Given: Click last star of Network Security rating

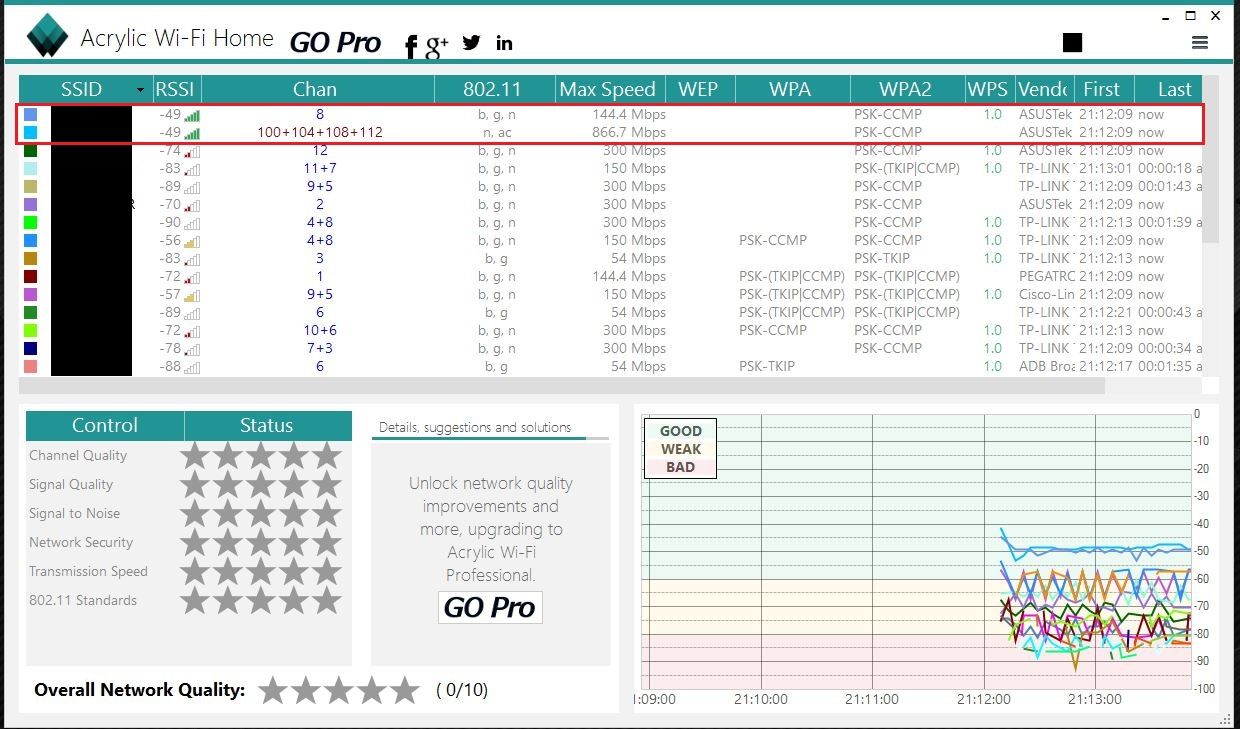Looking at the screenshot, I should (327, 542).
